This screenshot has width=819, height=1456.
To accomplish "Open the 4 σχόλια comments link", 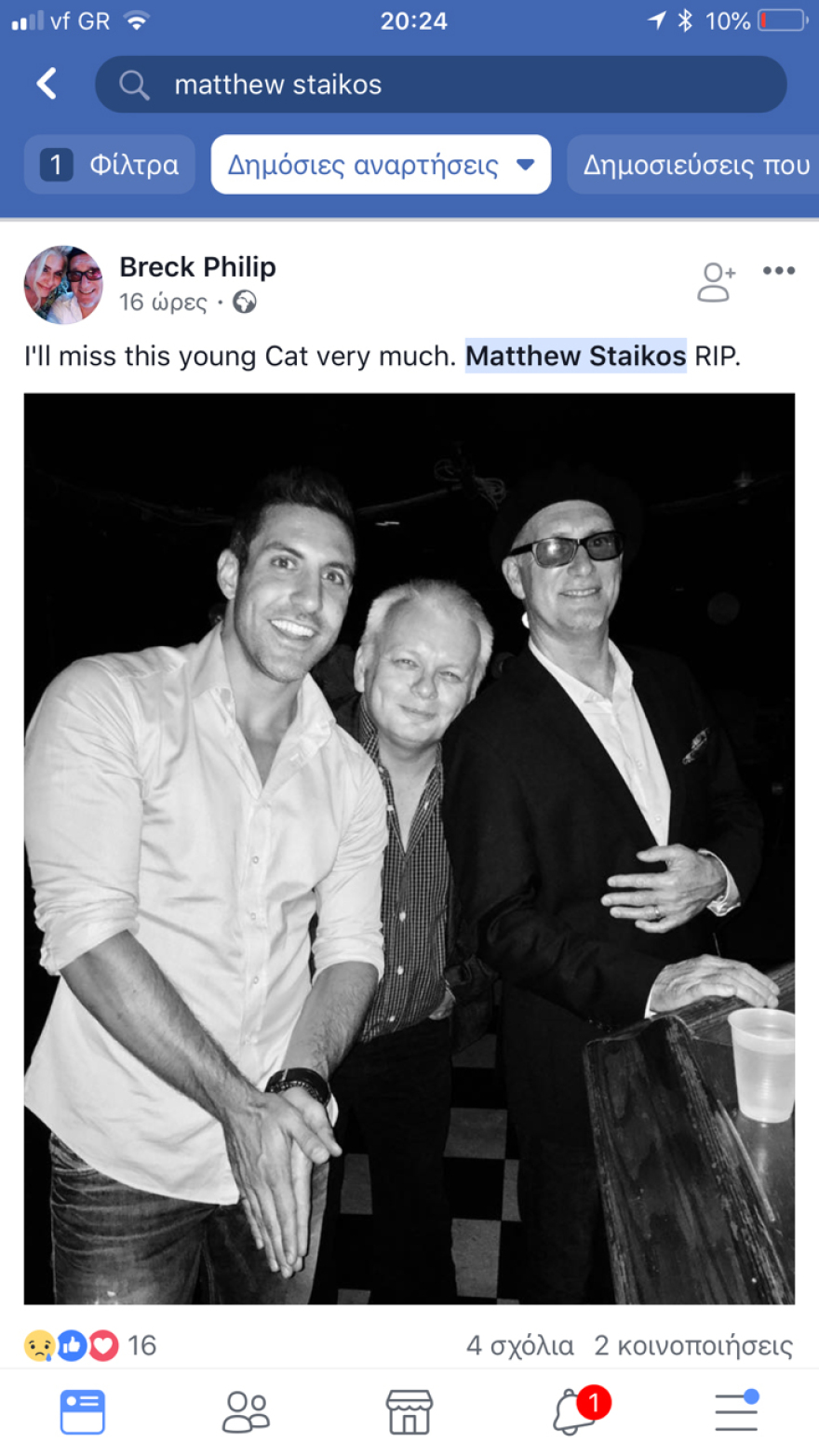I will 520,1345.
